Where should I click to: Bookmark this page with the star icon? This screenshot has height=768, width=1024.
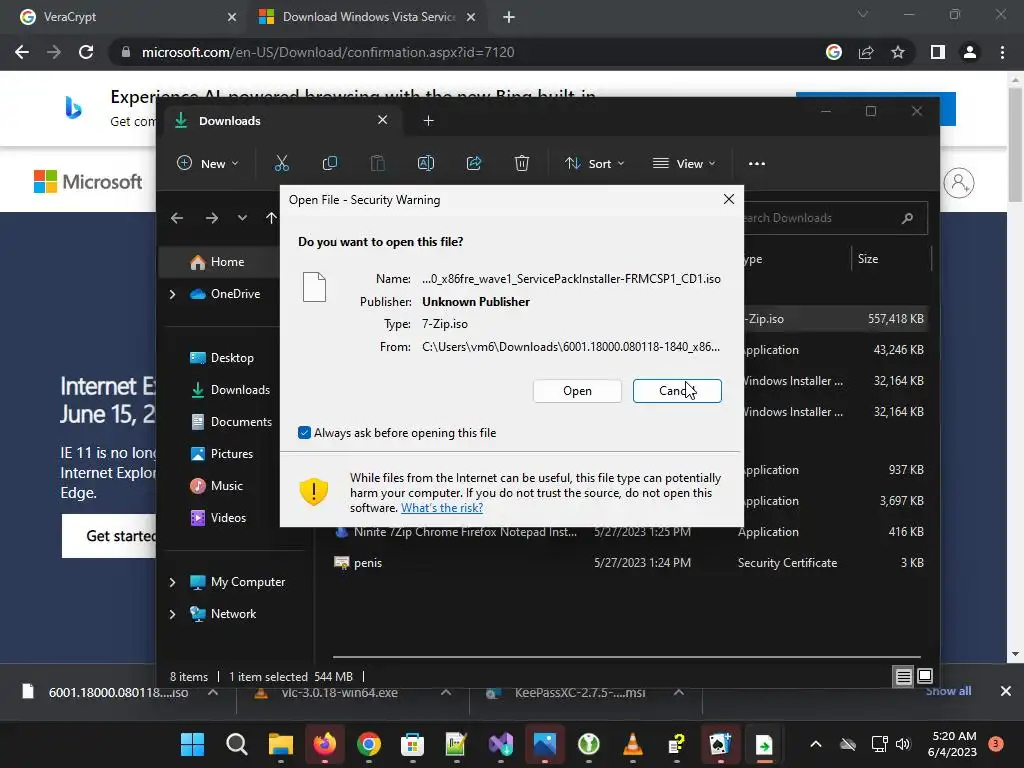pos(898,52)
